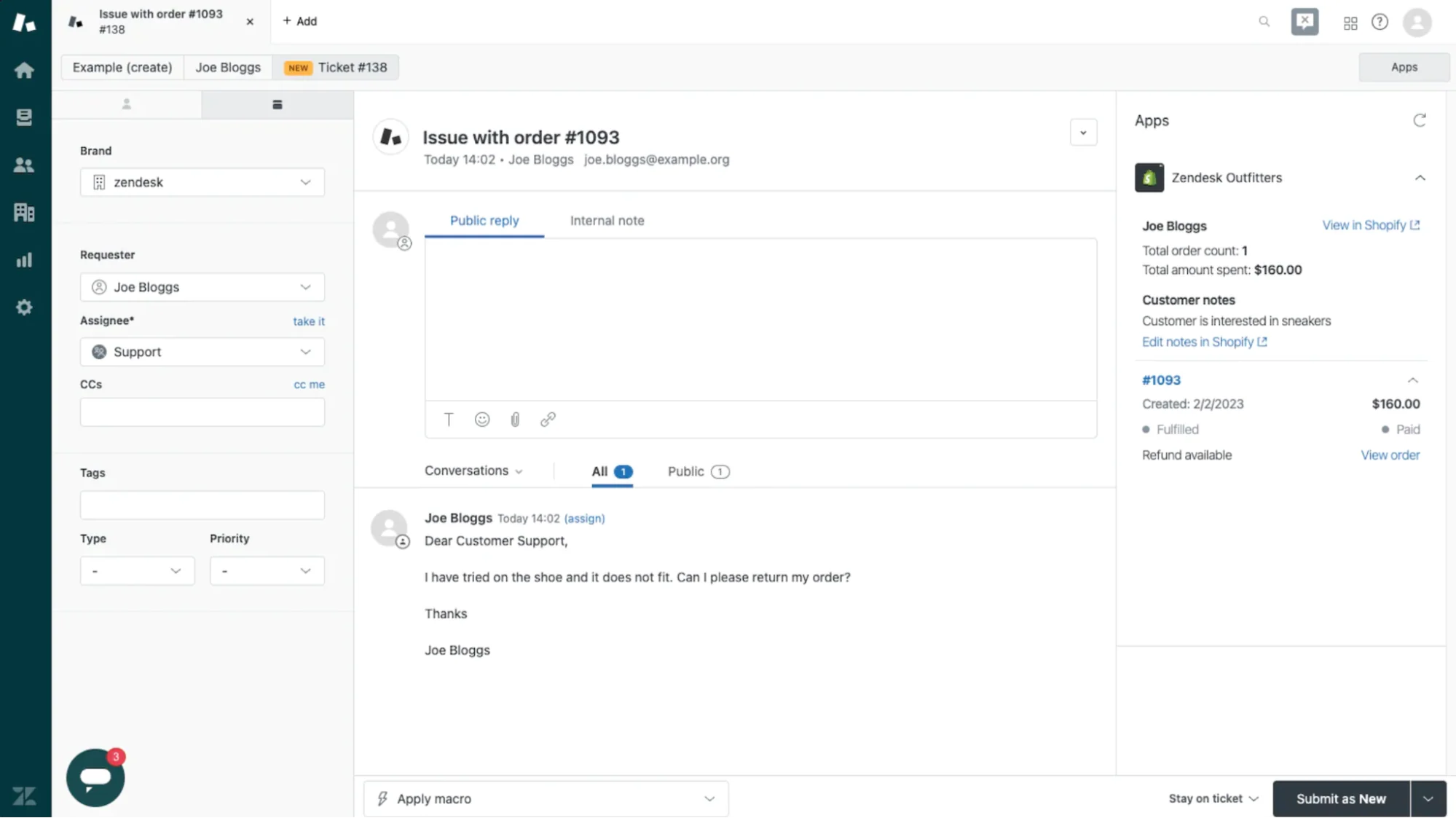Insert an emoji into the reply
The height and width of the screenshot is (818, 1456).
pos(481,419)
